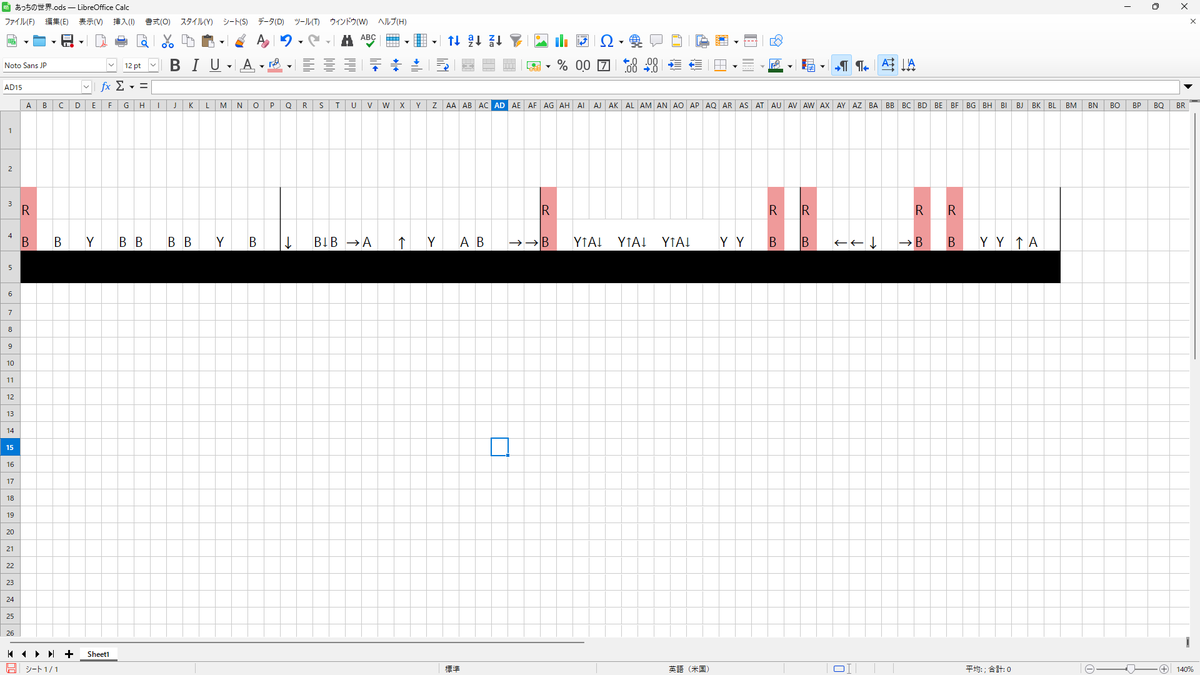Open borders dropdown arrow
Image resolution: width=1200 pixels, height=675 pixels.
(x=733, y=65)
